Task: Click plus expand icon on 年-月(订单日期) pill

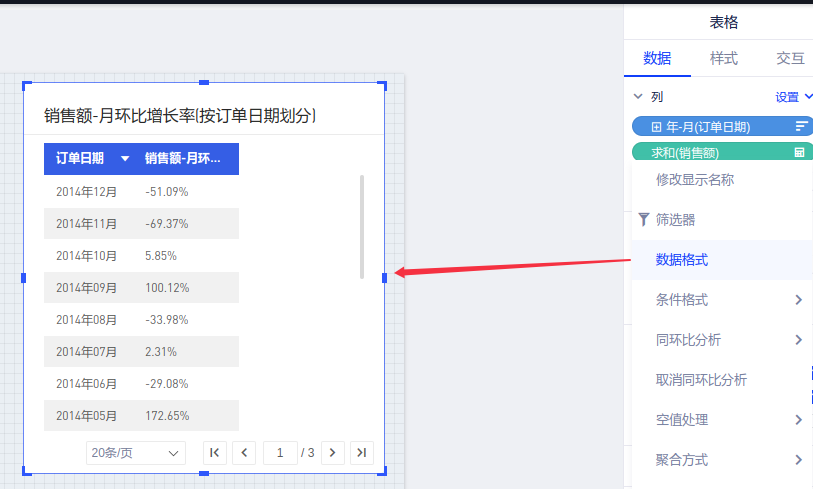Action: [x=656, y=127]
